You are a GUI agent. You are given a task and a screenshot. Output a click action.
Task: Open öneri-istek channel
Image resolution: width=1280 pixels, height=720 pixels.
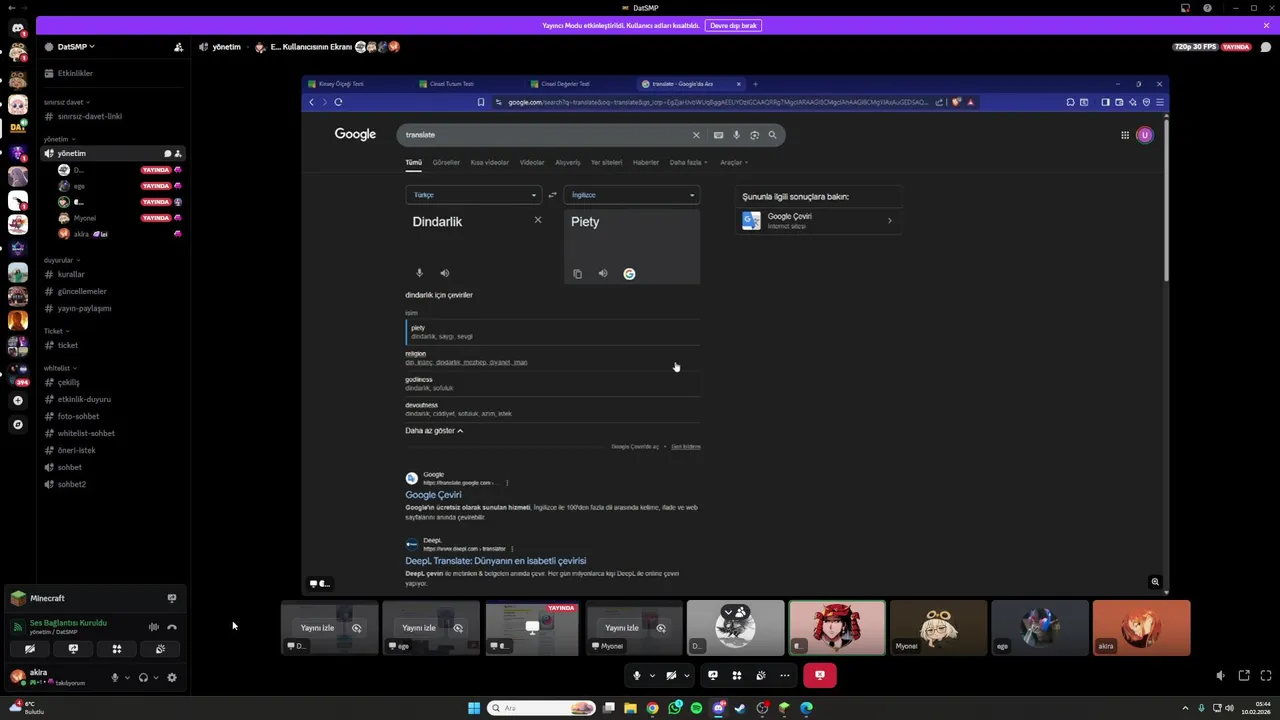click(112, 451)
